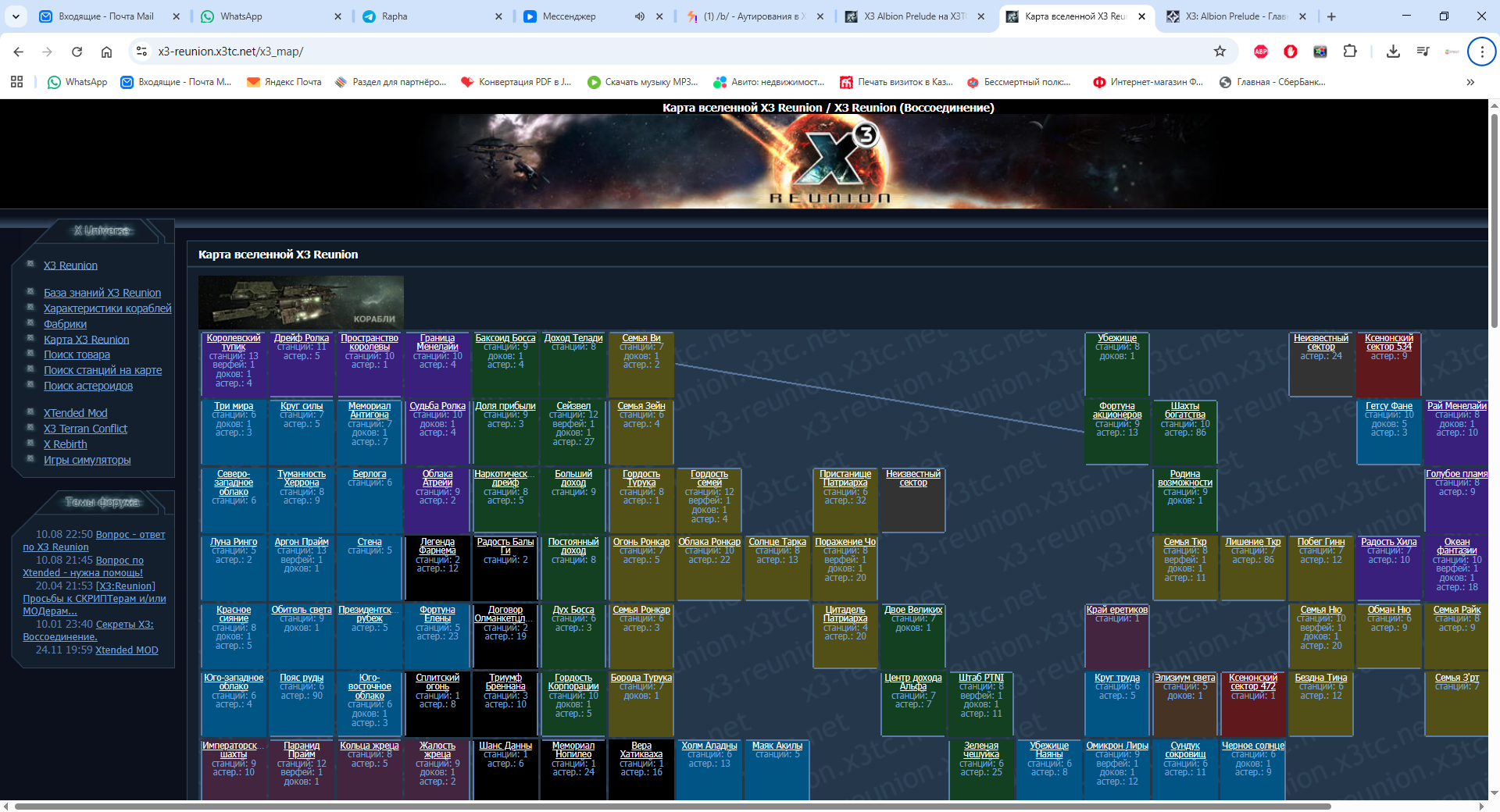Open the Яндекс Почта bookmark

point(284,82)
